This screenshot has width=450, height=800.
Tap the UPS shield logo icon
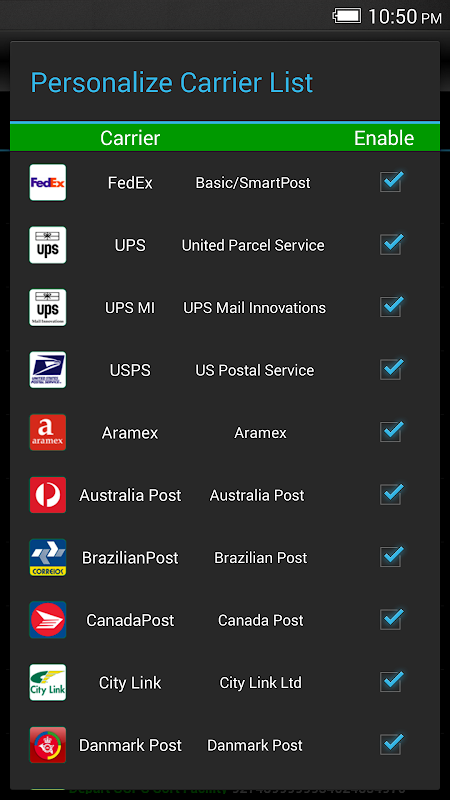(47, 245)
